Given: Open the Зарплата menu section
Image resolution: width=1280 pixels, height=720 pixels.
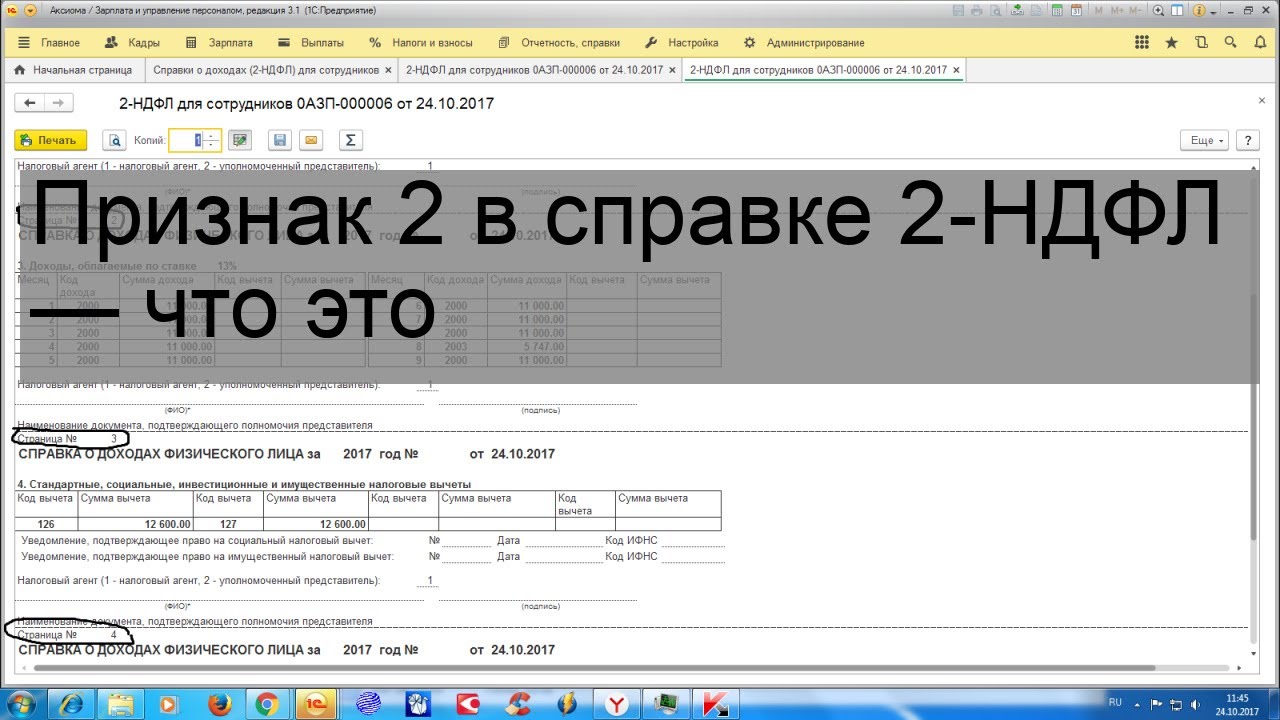Looking at the screenshot, I should pos(219,43).
